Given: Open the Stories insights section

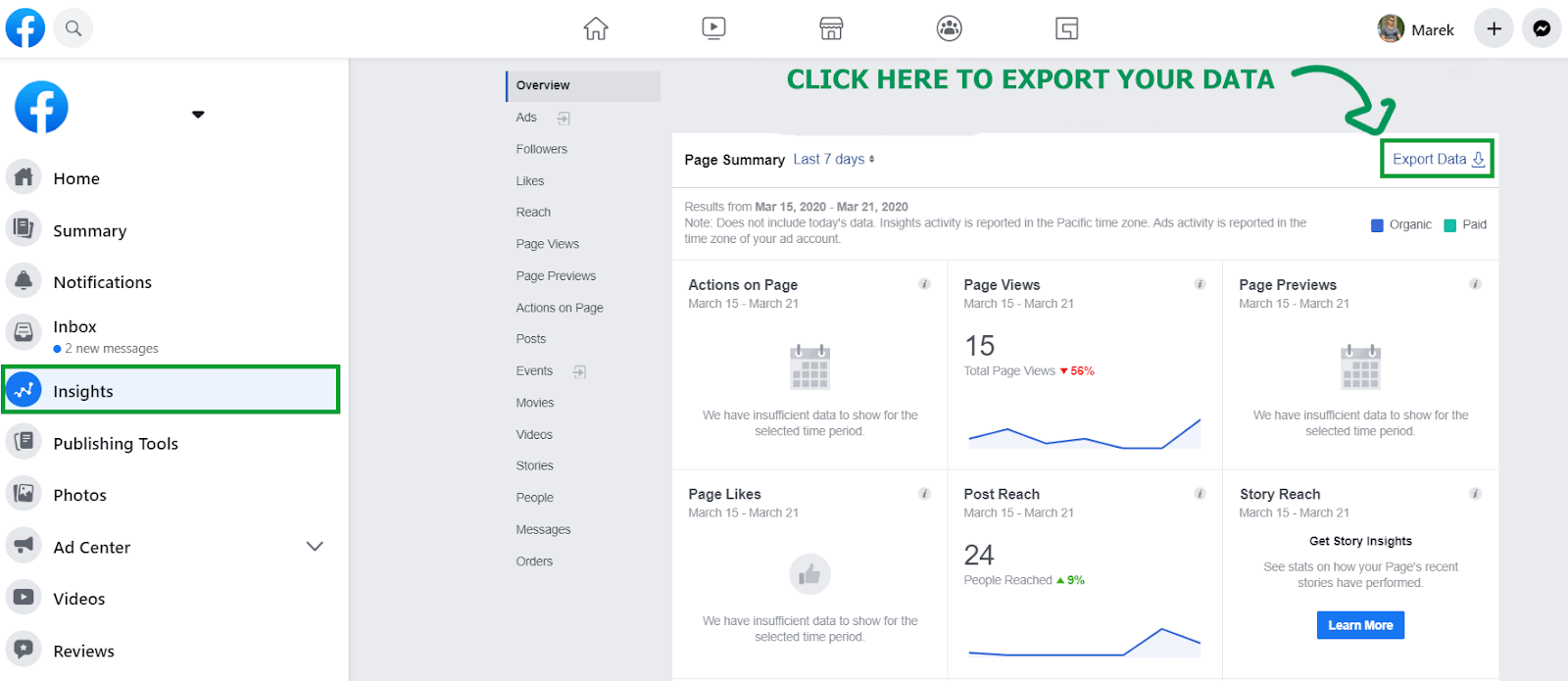Looking at the screenshot, I should [535, 466].
